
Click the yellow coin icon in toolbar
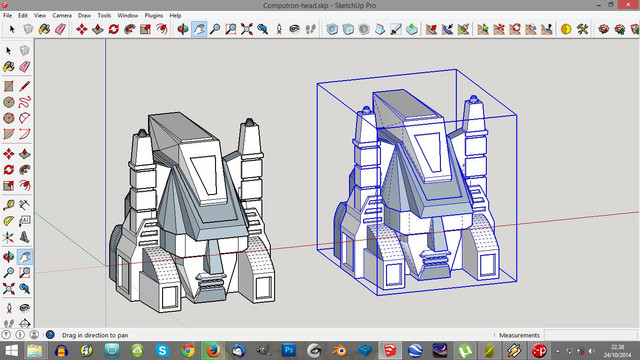pos(566,29)
